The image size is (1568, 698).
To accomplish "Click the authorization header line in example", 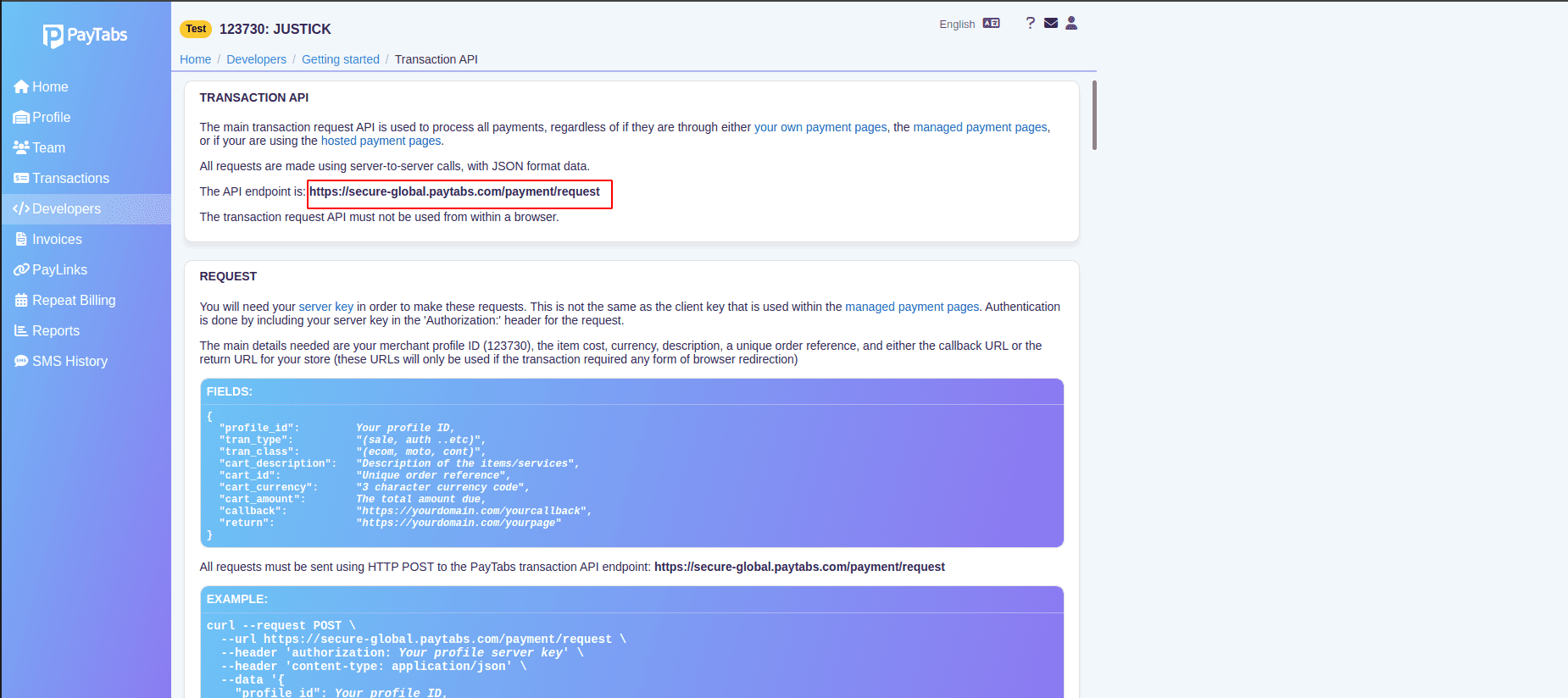I will pos(403,652).
